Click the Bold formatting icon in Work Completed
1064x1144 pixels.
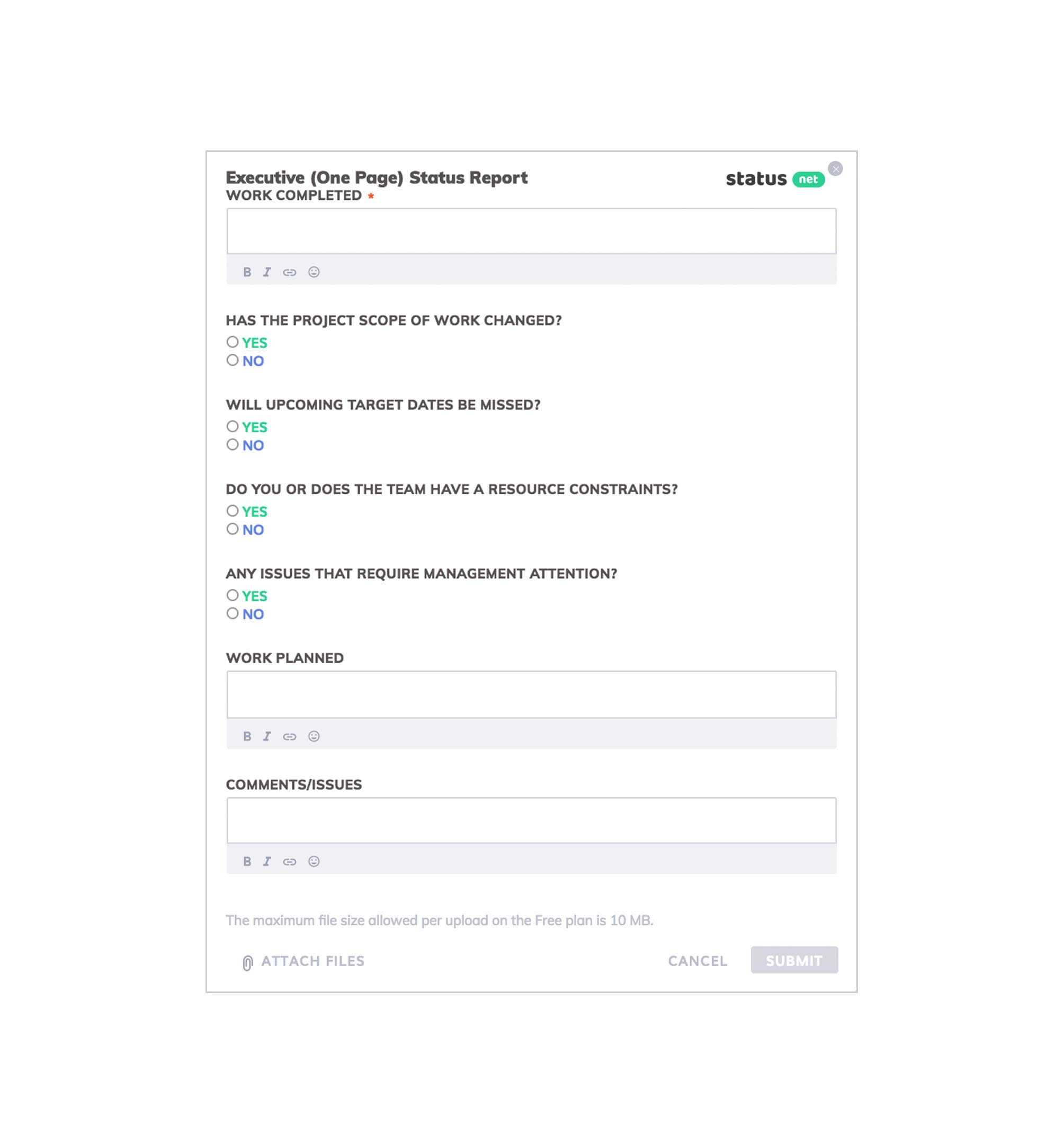(246, 272)
